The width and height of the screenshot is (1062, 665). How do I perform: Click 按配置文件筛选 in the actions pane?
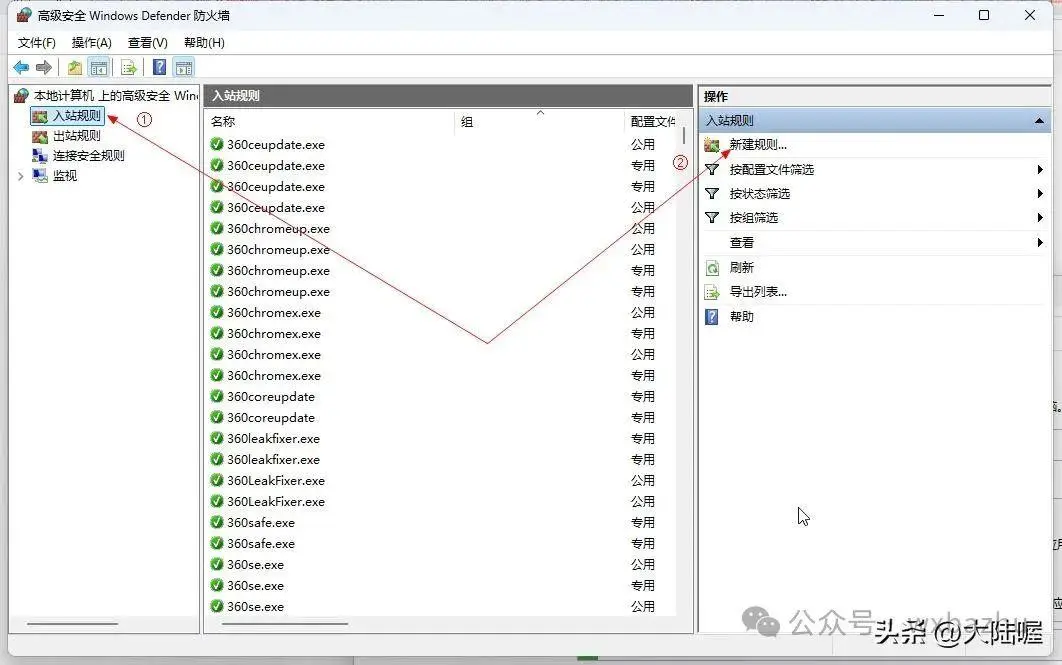coord(771,170)
